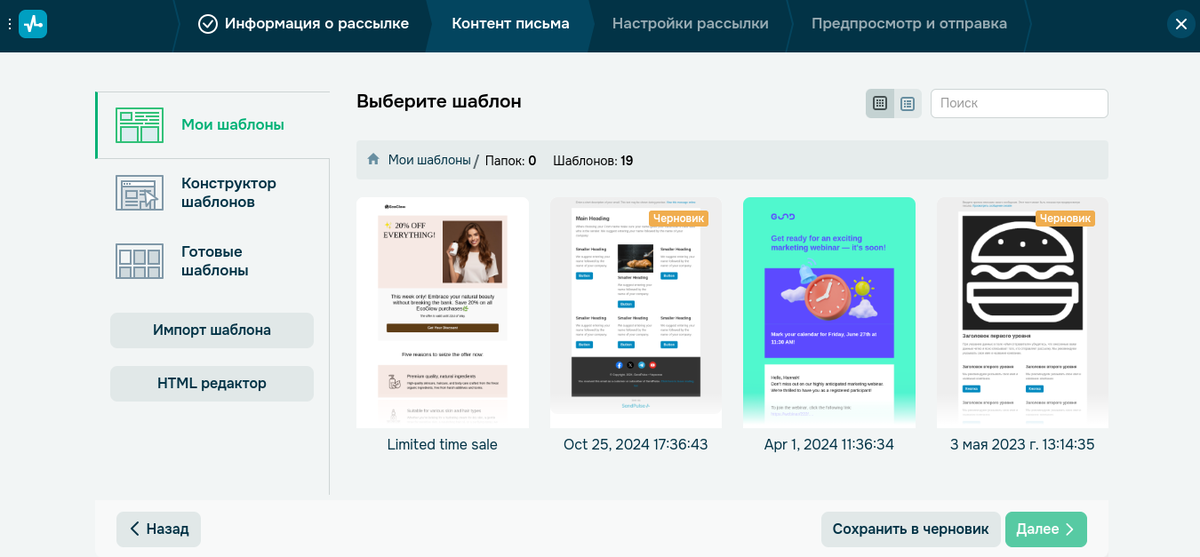Switch to grid view of templates

(880, 103)
